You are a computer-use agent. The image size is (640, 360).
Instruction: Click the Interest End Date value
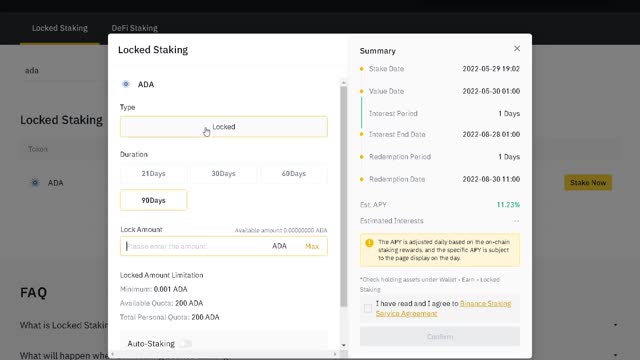point(491,134)
